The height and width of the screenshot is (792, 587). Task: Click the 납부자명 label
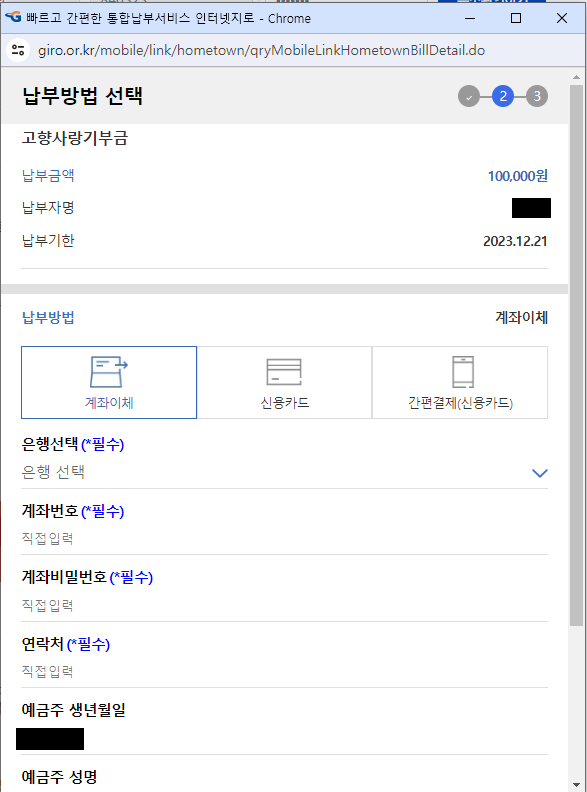point(48,208)
